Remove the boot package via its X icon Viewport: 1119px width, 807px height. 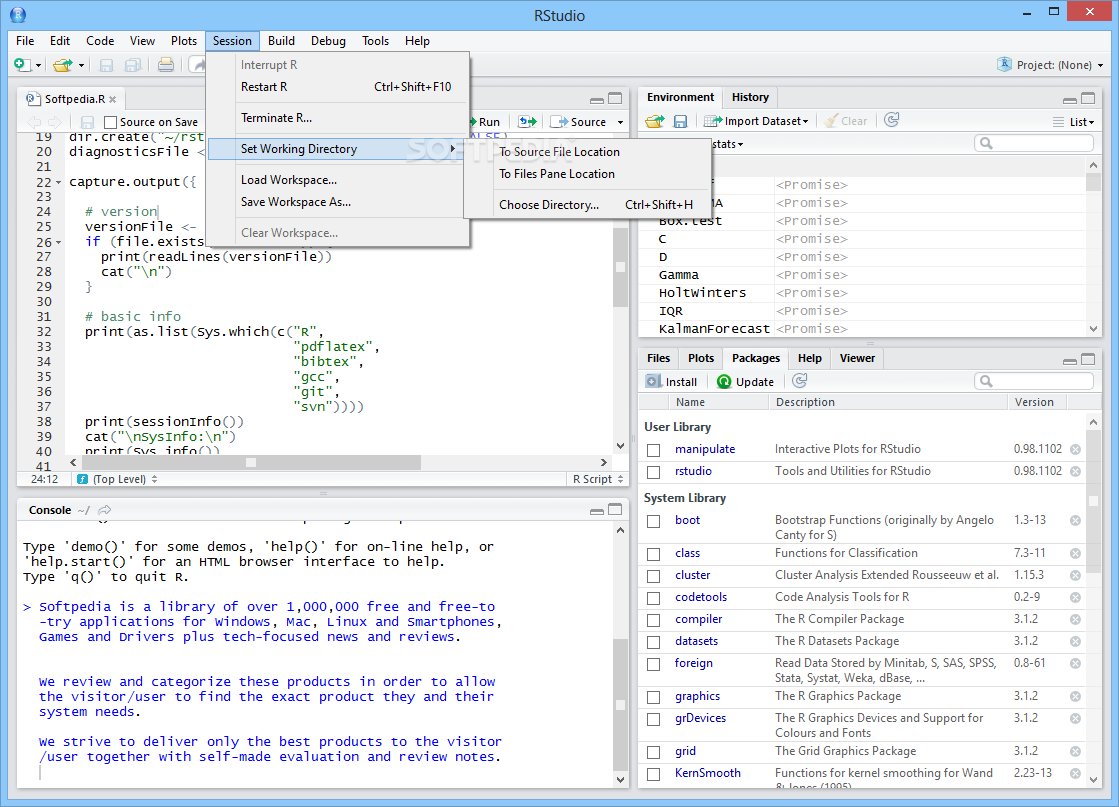(1075, 521)
